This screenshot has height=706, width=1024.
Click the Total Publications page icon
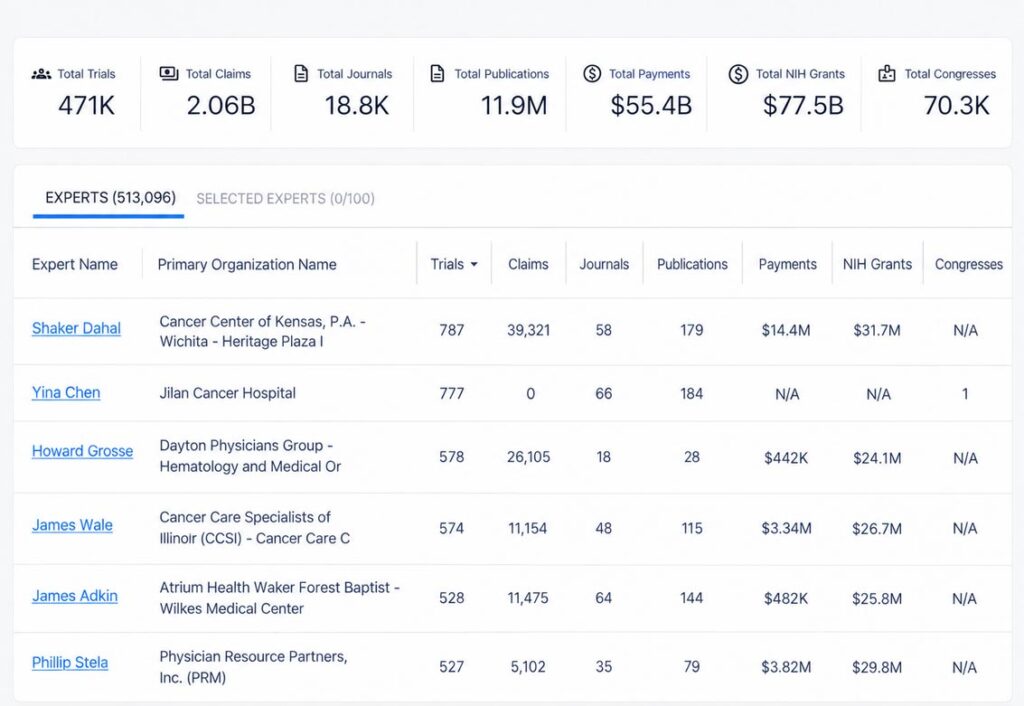pos(438,73)
